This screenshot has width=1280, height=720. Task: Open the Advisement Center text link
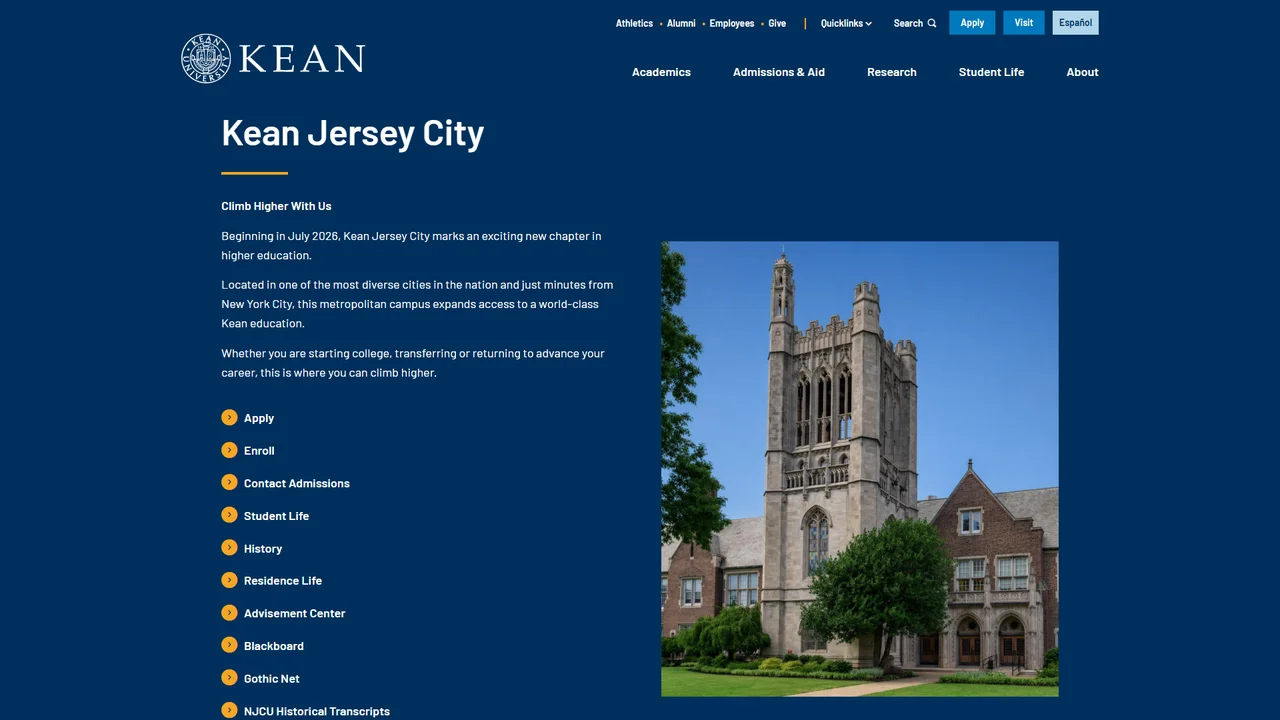coord(294,614)
